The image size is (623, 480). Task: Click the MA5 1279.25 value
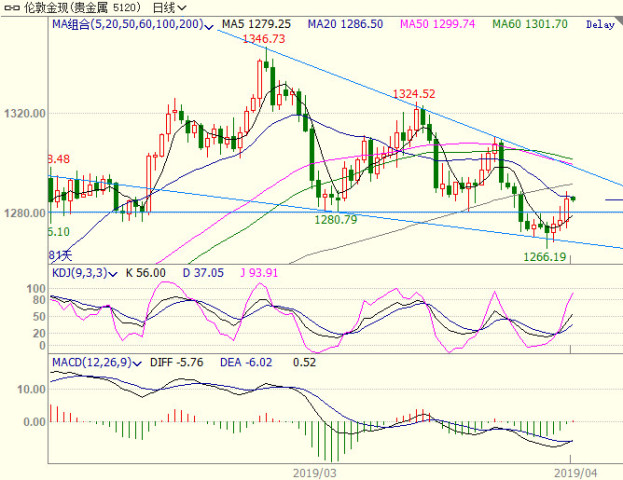(256, 24)
